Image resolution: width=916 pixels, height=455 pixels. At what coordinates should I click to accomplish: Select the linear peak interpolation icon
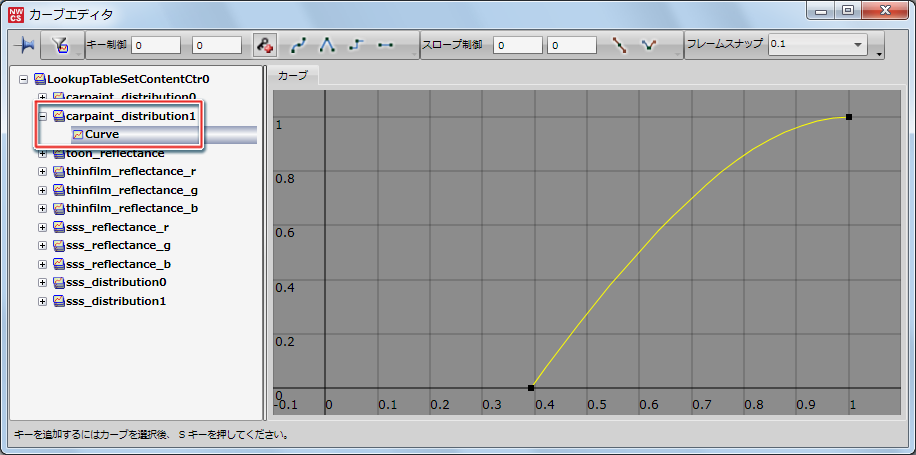[327, 45]
